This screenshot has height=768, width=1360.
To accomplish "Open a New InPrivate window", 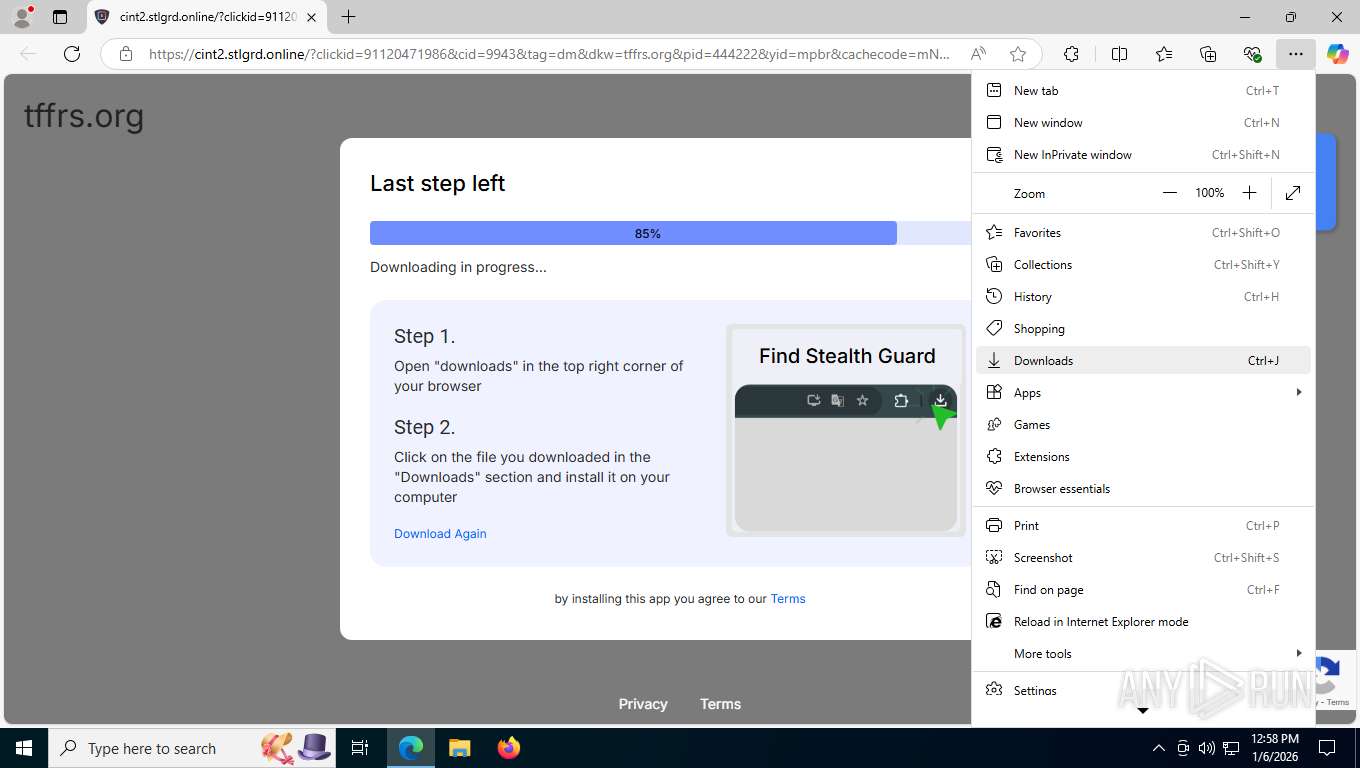I will coord(1143,155).
